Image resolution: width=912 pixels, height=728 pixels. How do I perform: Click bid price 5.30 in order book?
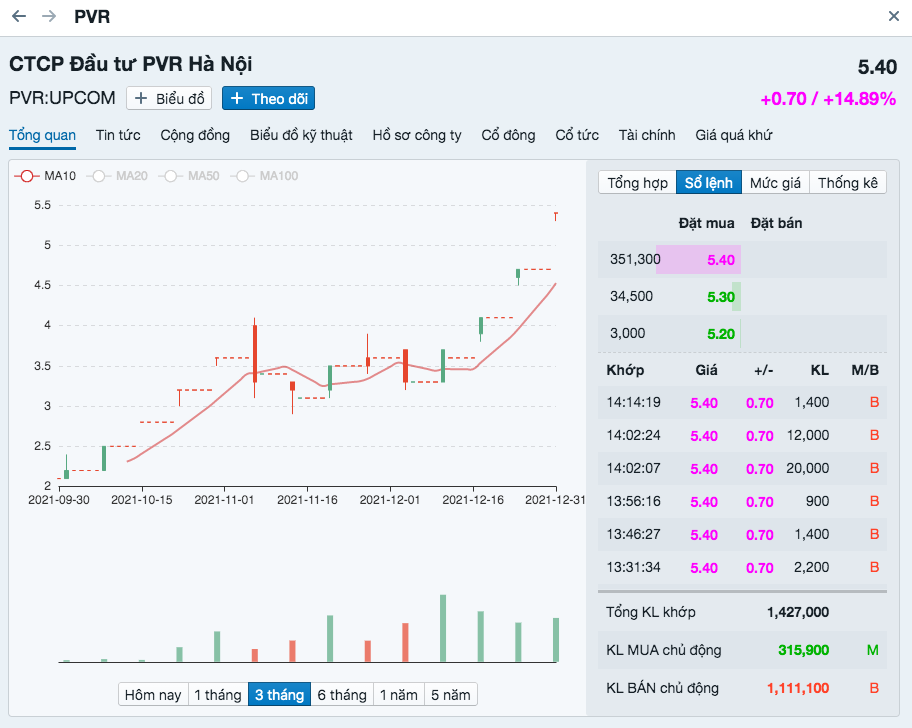[721, 297]
